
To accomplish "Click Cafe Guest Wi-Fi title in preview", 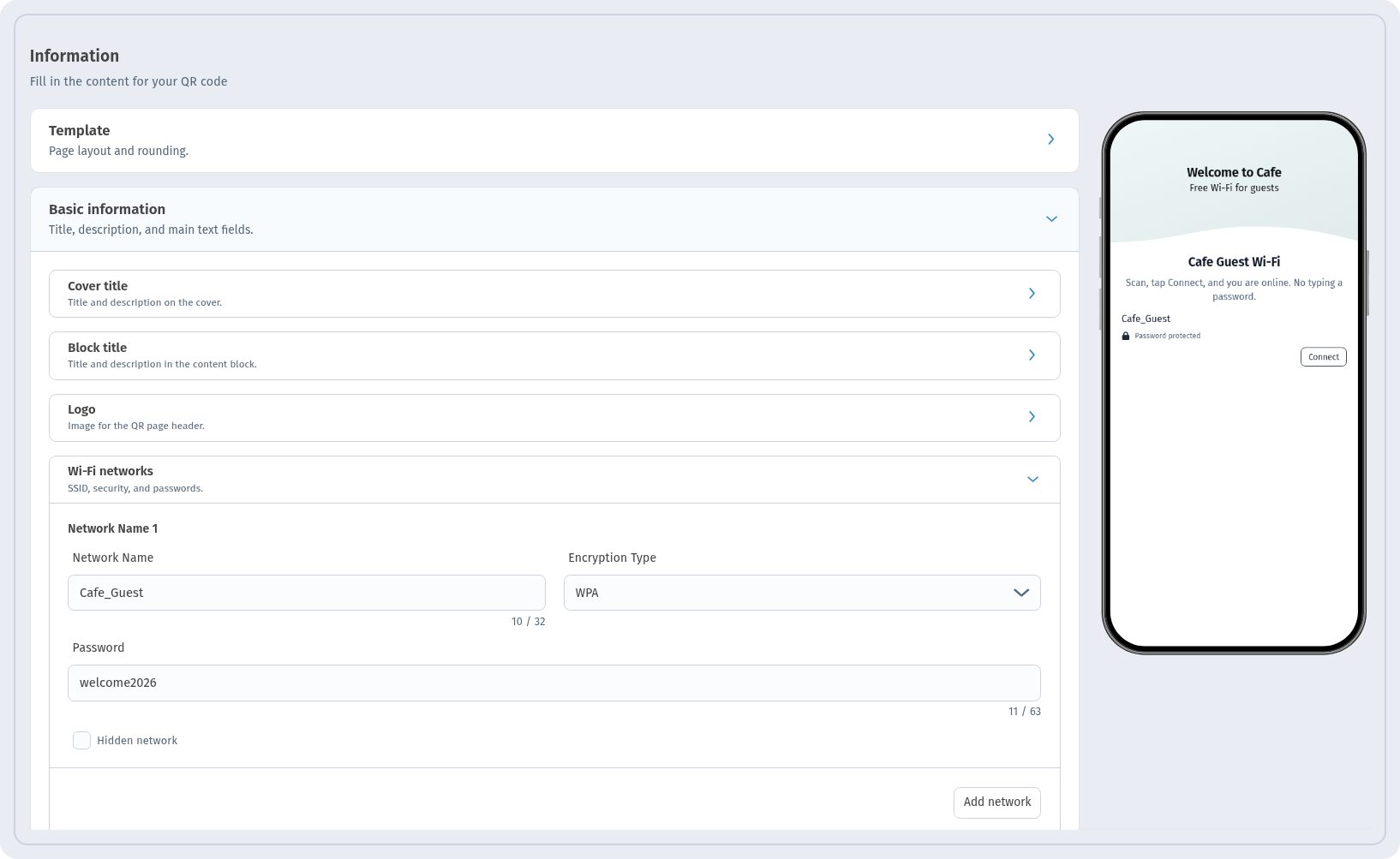I will tap(1234, 262).
